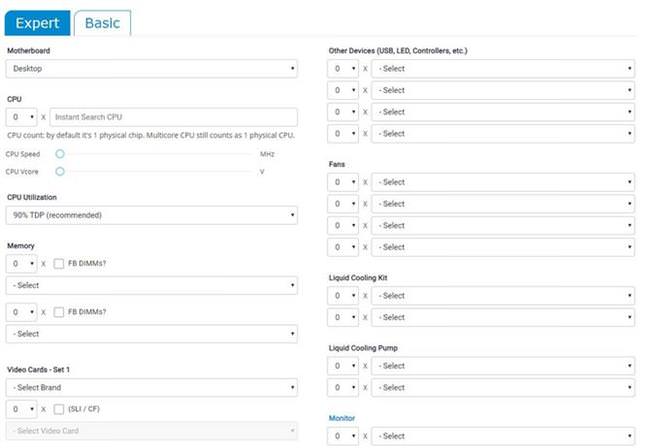The height and width of the screenshot is (448, 650).
Task: Open the Select Brand video card dropdown
Action: (x=151, y=388)
